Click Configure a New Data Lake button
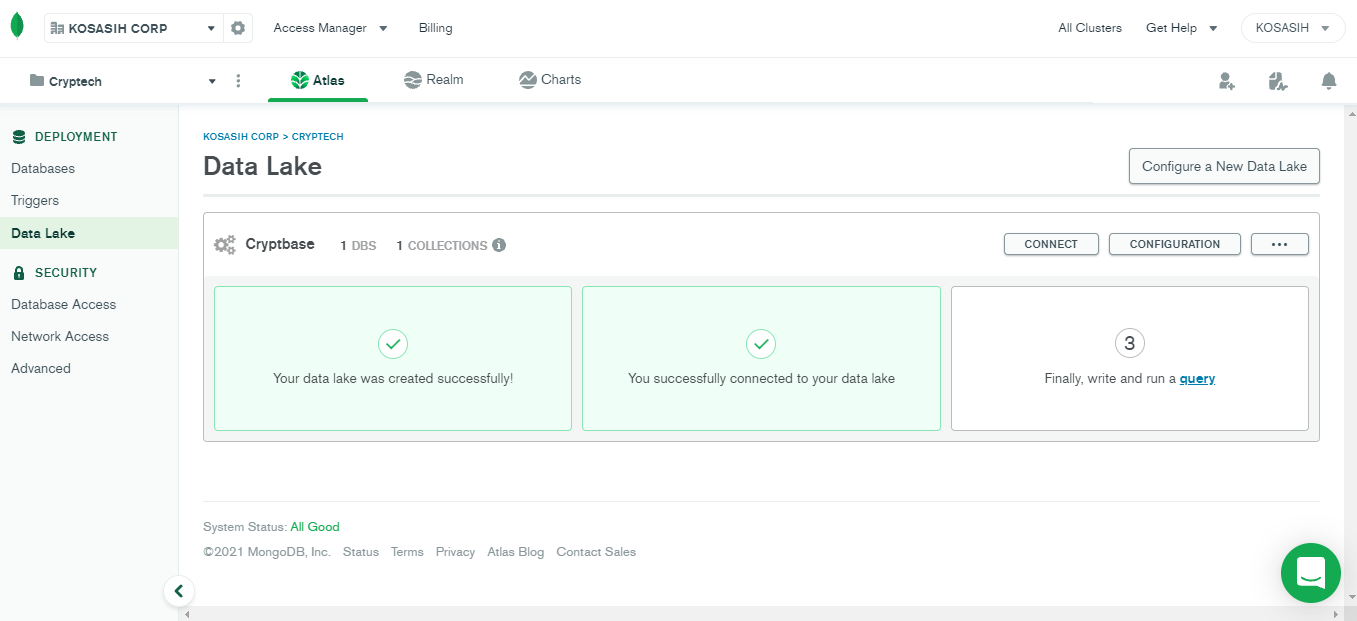 pos(1224,166)
